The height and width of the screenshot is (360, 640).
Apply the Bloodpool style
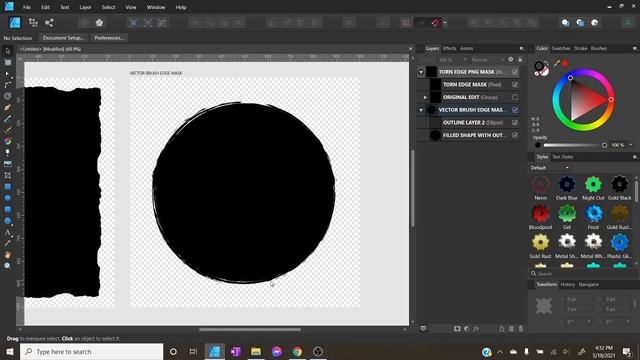pyautogui.click(x=540, y=217)
